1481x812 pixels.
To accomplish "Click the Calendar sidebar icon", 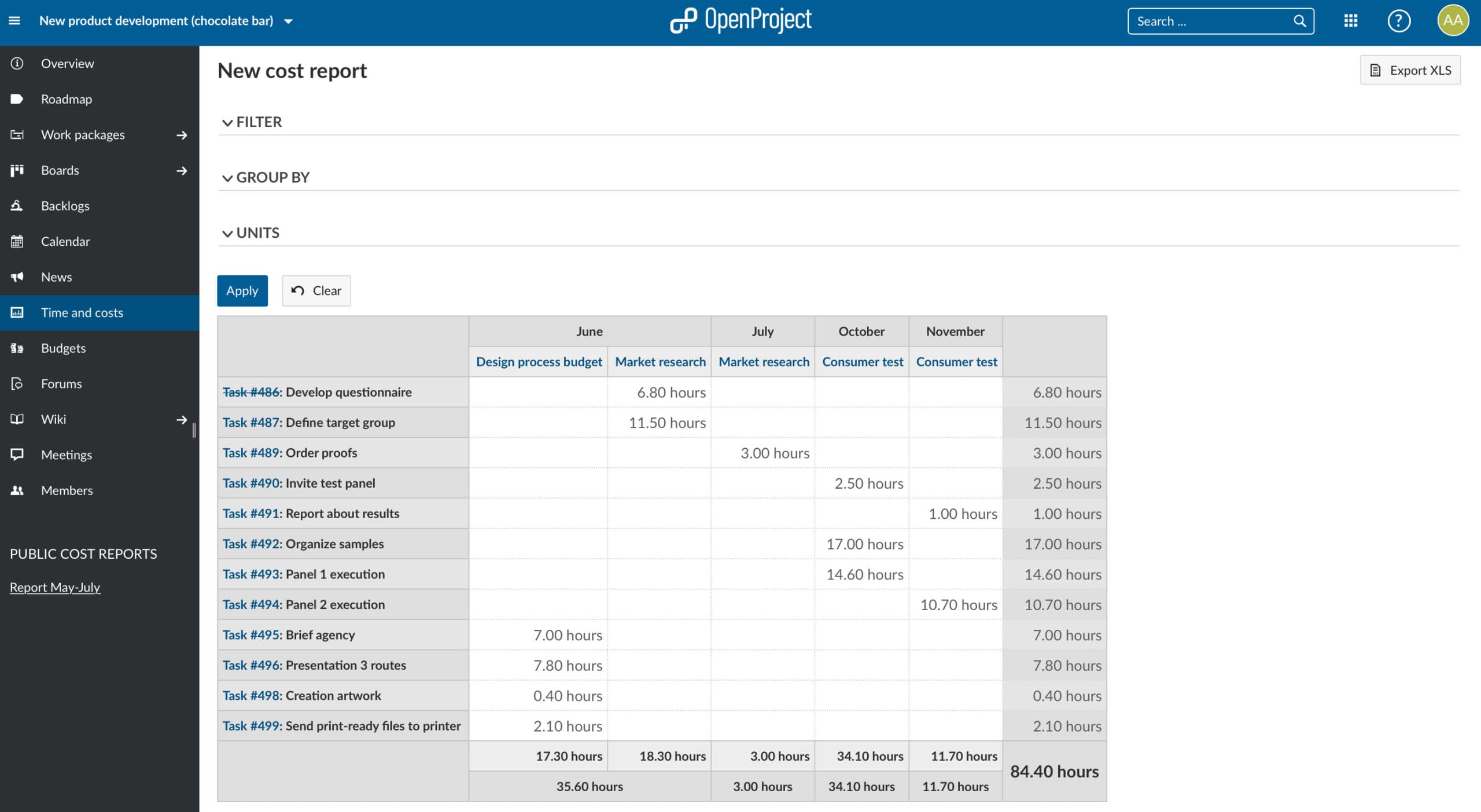I will [x=16, y=241].
